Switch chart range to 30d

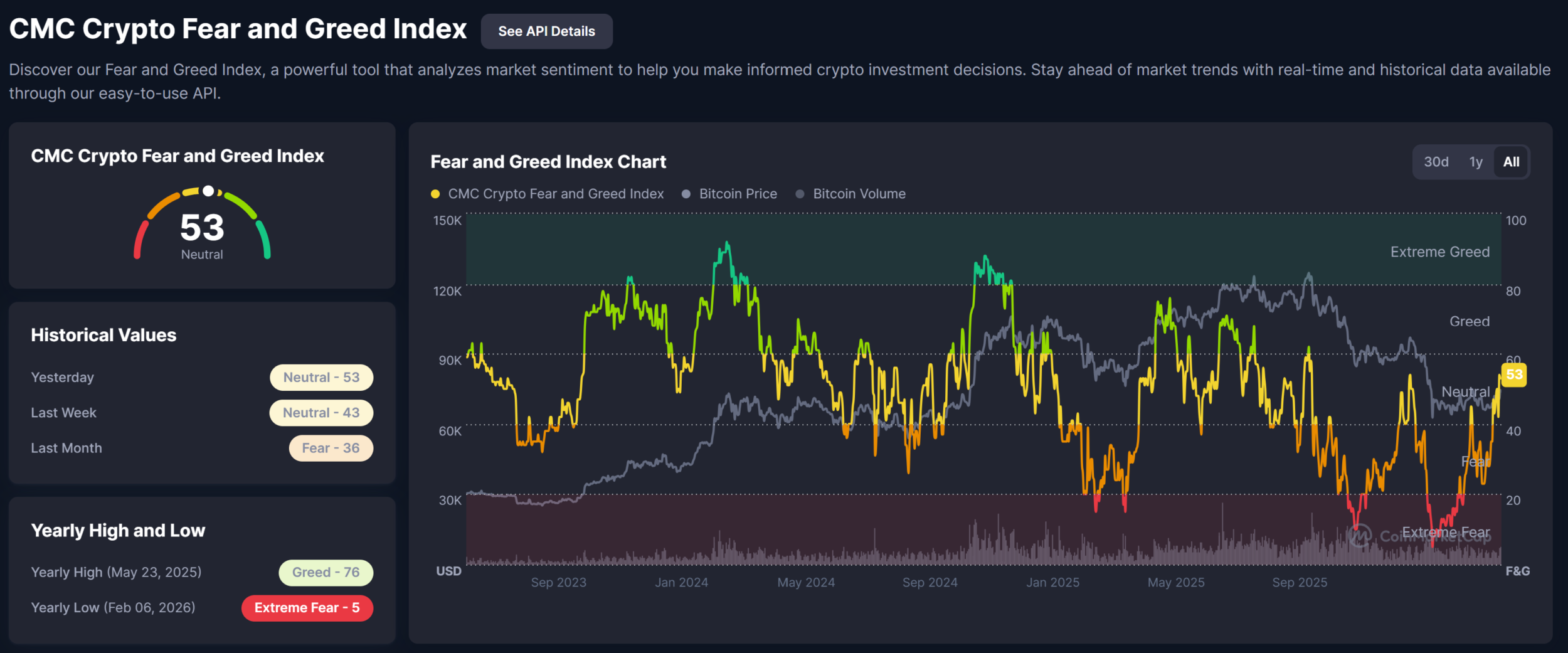pos(1436,162)
